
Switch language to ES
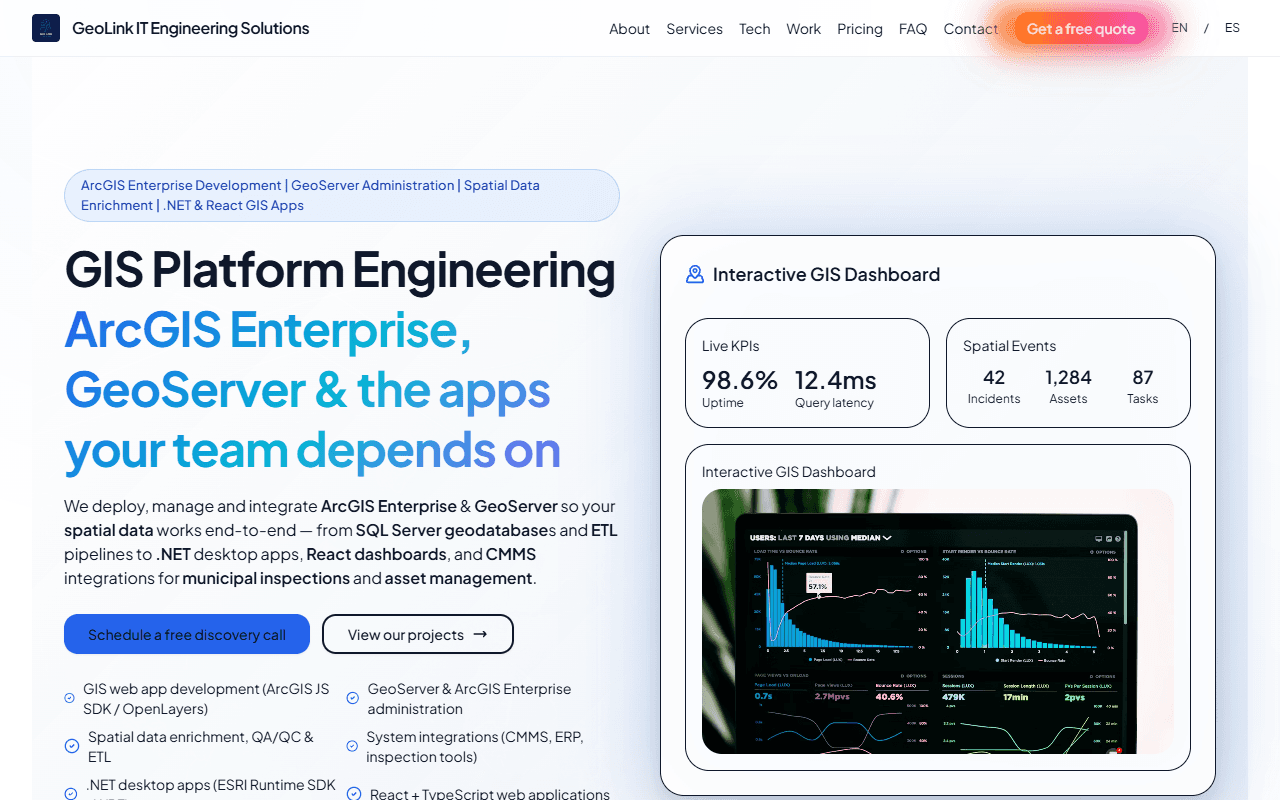tap(1232, 28)
